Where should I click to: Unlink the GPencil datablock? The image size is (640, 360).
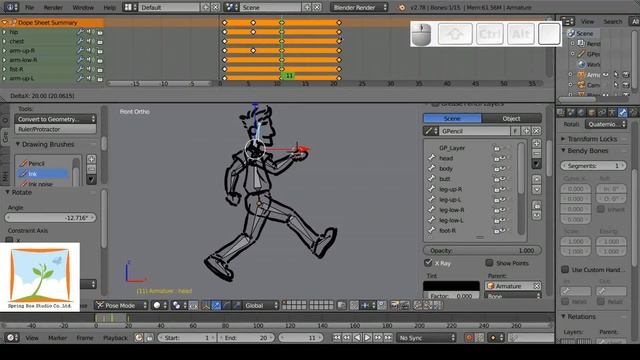(x=536, y=131)
